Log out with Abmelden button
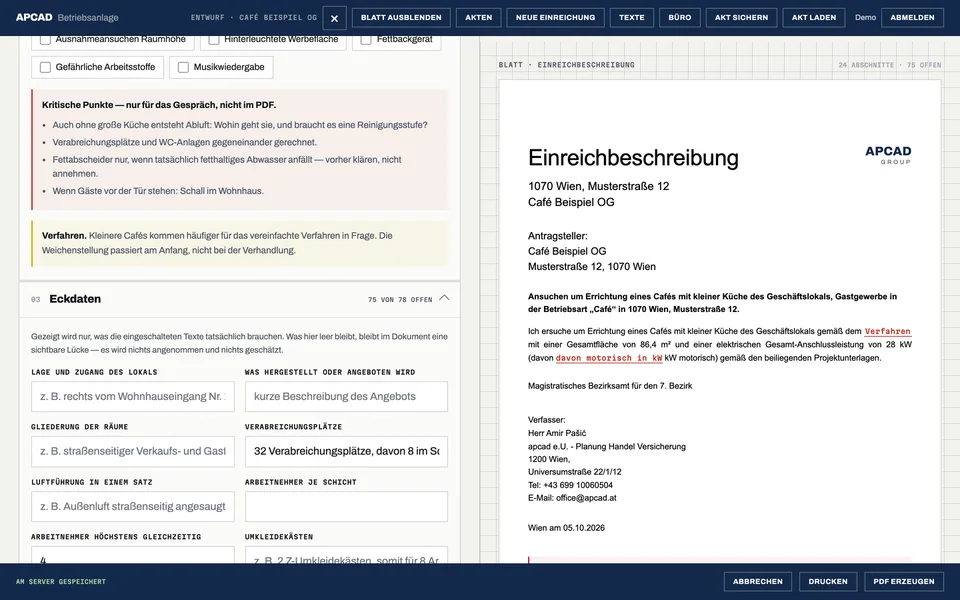The height and width of the screenshot is (600, 960). tap(912, 18)
